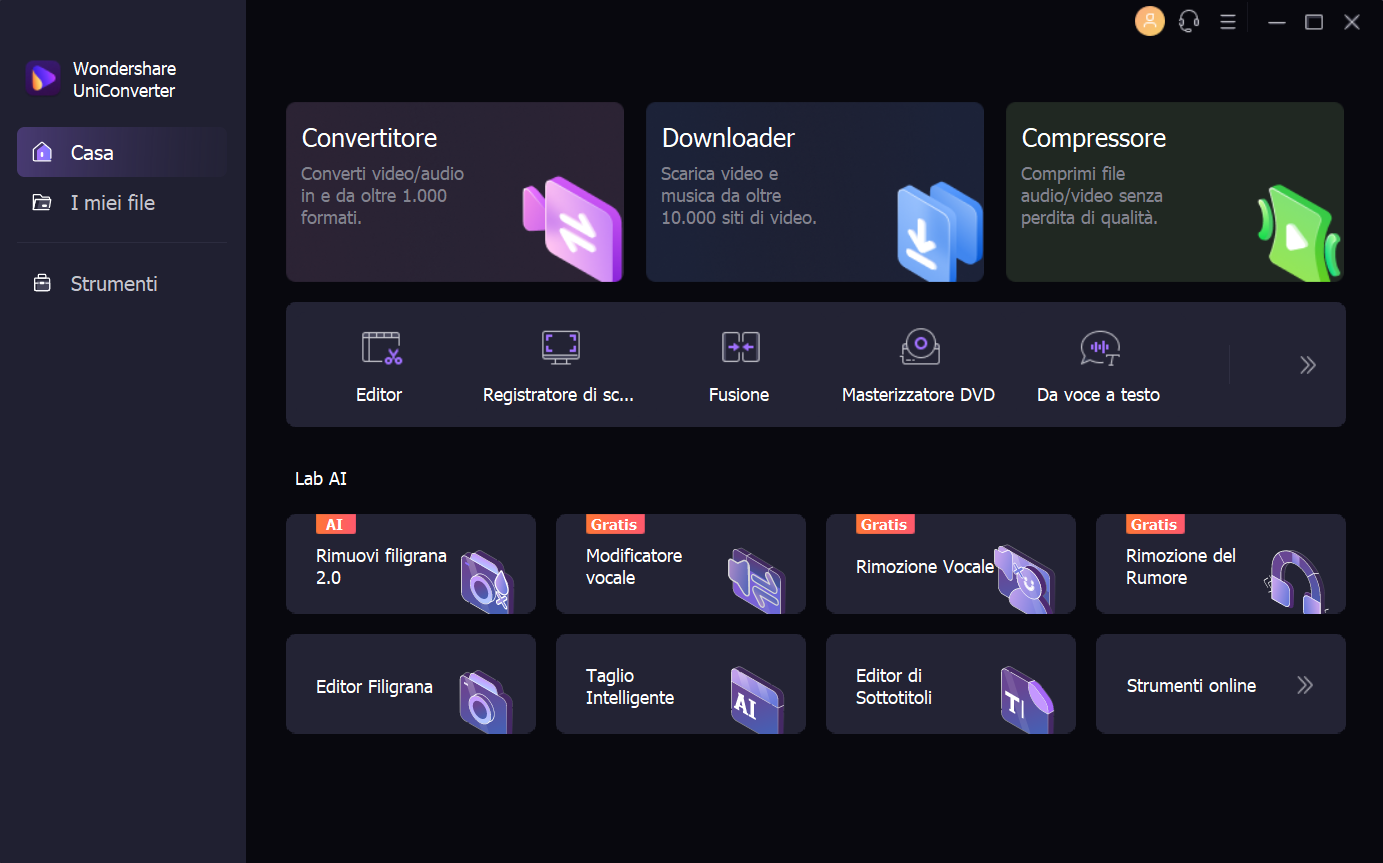Screen dimensions: 1383x863
Task: Click the I miei file folder icon
Action: tap(42, 202)
